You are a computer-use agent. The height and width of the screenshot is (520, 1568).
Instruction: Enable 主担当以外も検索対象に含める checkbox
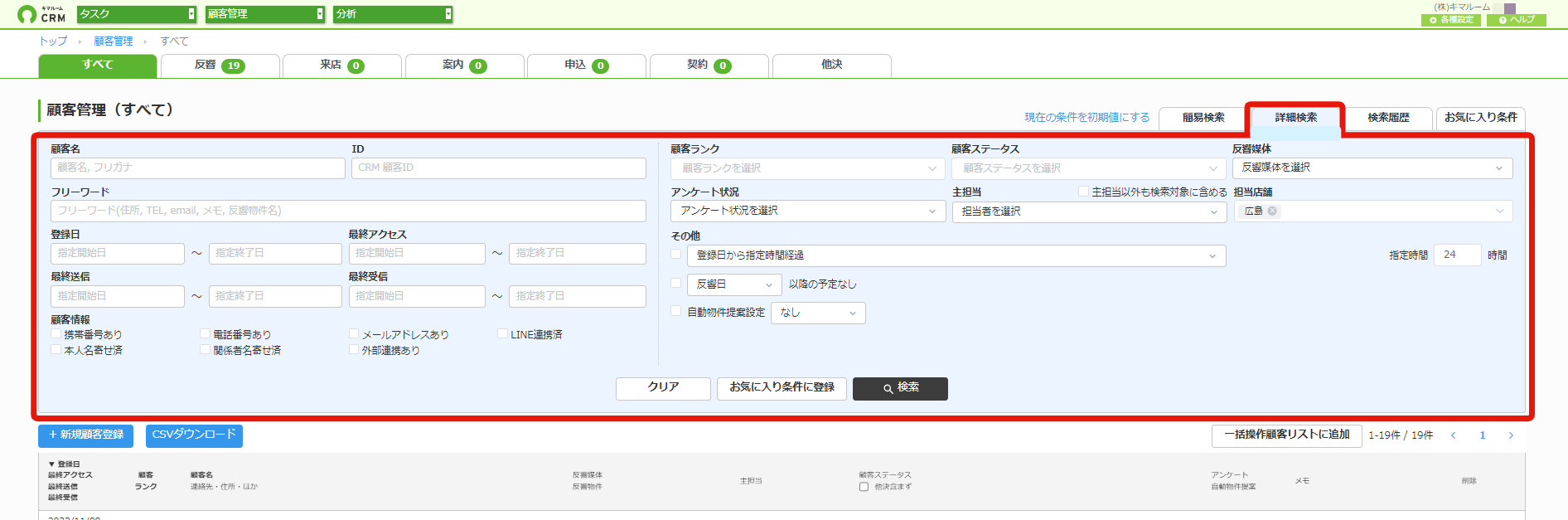coord(1083,192)
